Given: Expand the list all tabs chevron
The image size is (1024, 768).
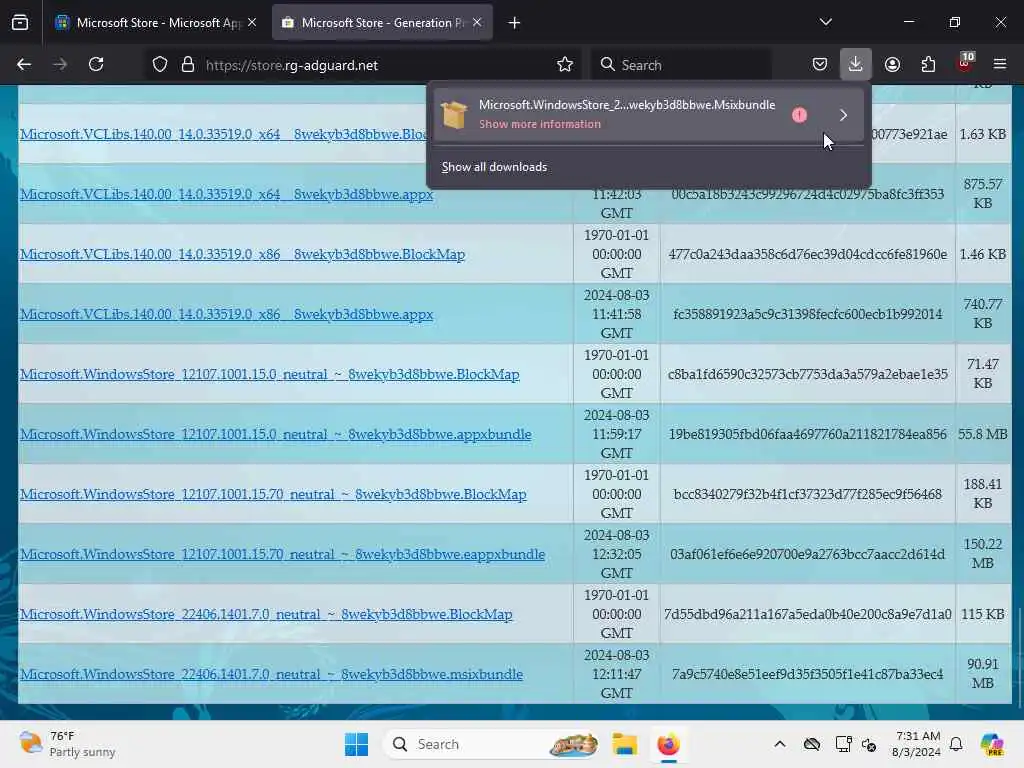Looking at the screenshot, I should [825, 22].
